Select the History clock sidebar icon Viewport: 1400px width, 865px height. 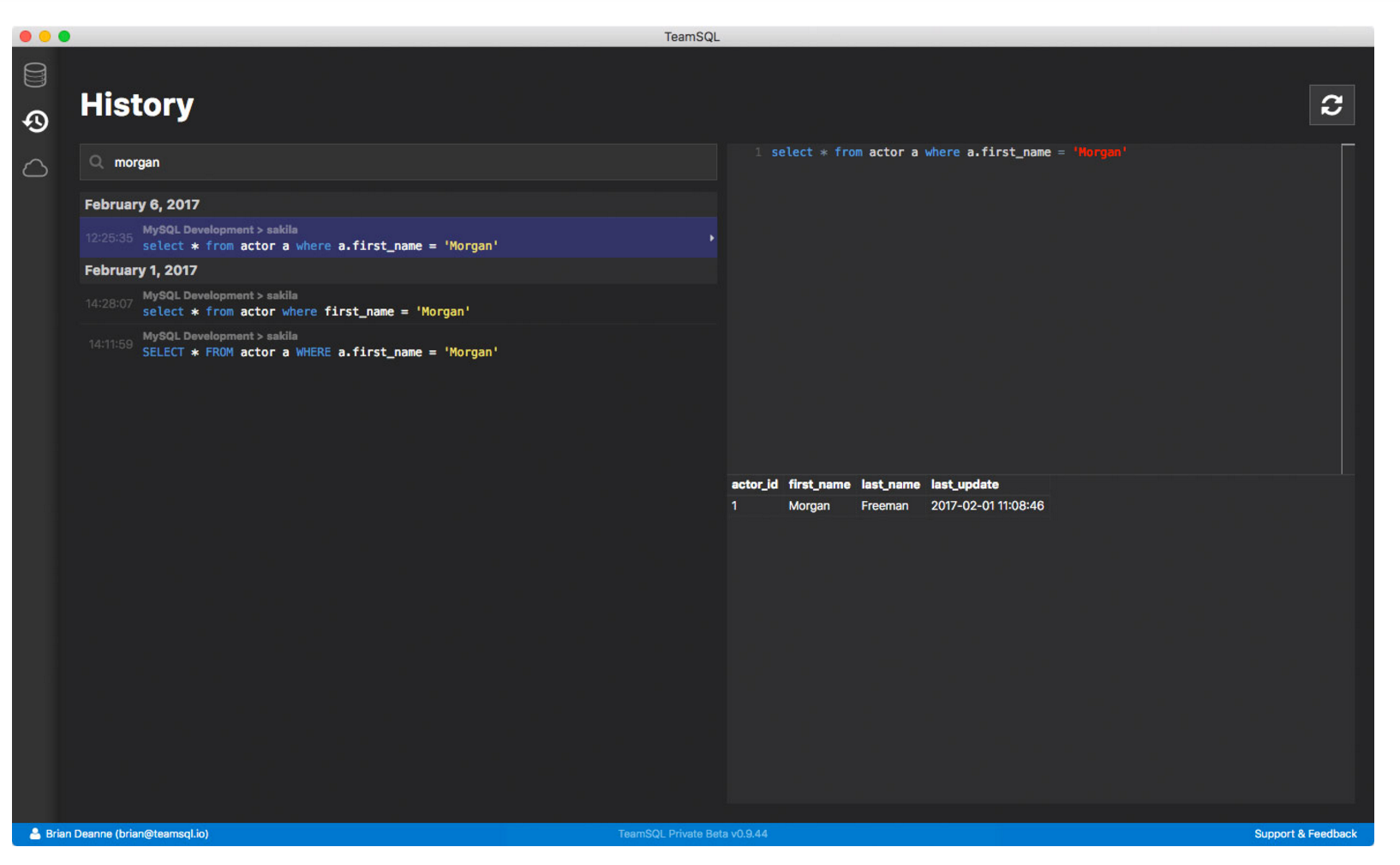point(35,122)
